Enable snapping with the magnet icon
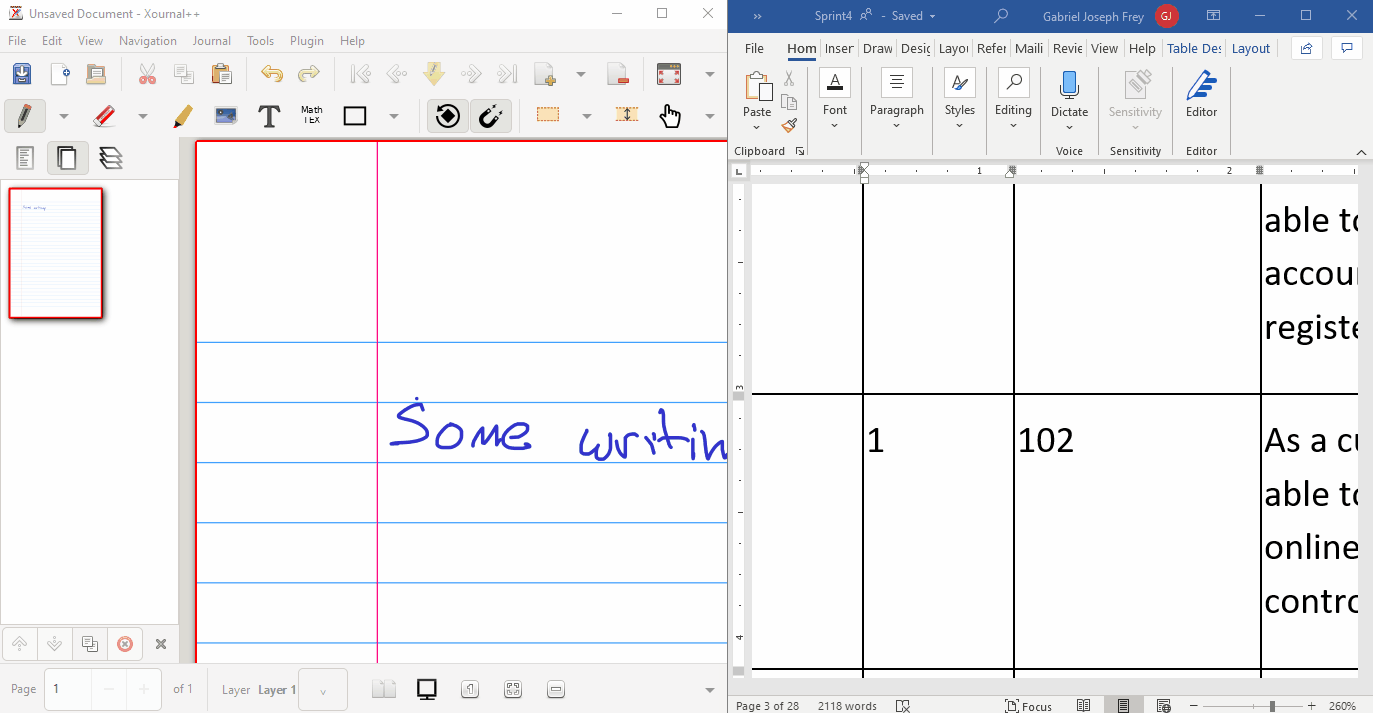This screenshot has width=1373, height=713. point(490,116)
